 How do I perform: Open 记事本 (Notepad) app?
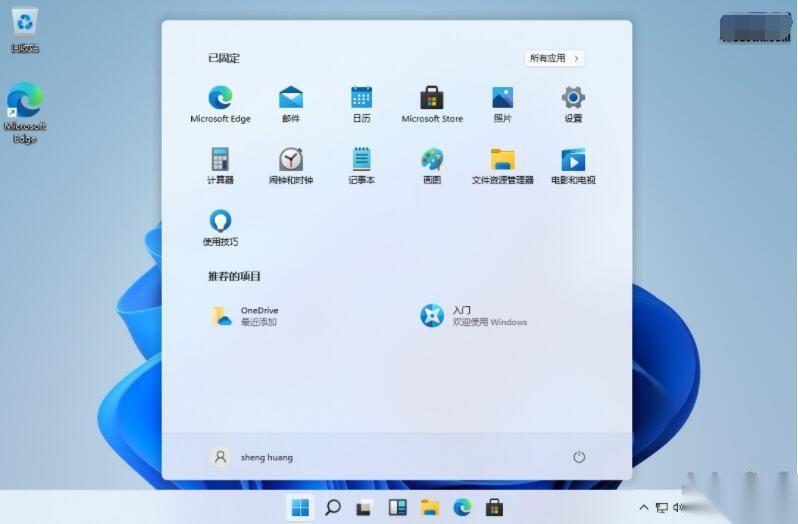(361, 160)
